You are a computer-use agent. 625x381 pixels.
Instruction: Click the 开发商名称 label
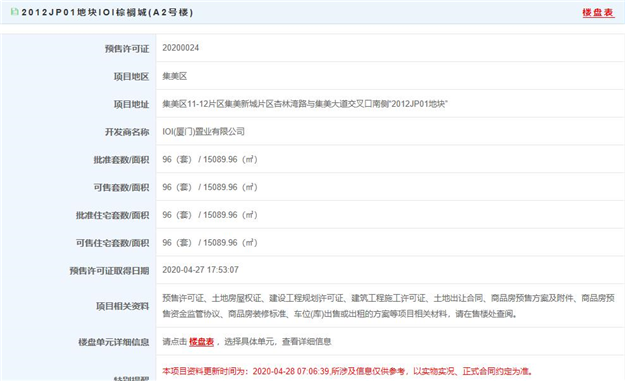pos(127,132)
